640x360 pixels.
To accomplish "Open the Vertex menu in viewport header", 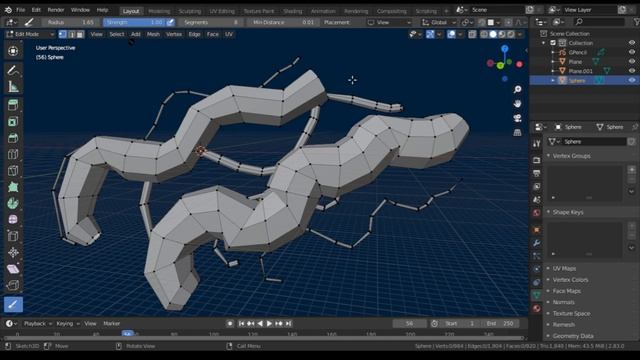I will pyautogui.click(x=174, y=34).
